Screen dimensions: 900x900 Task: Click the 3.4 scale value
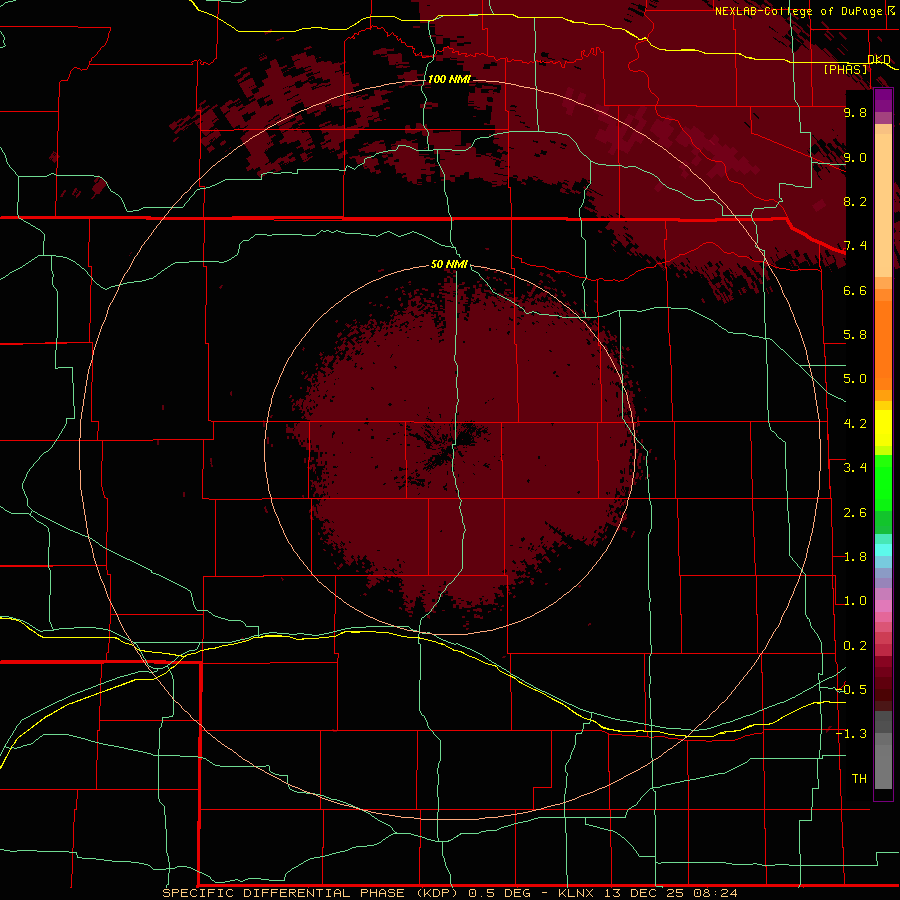(855, 468)
